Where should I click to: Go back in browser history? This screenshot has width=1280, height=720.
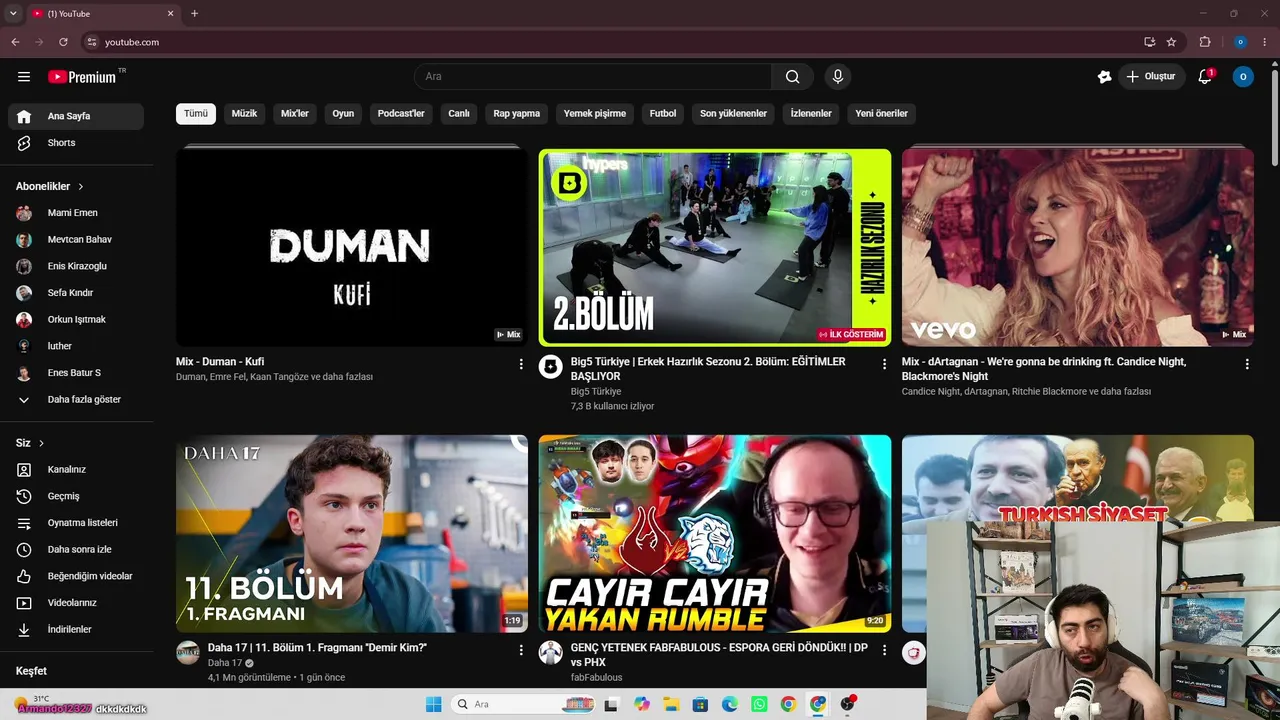pos(15,42)
